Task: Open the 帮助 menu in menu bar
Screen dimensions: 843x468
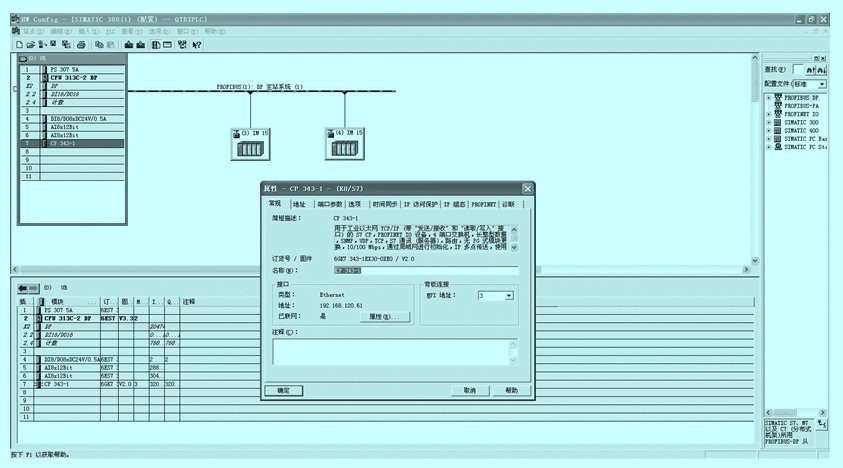Action: pyautogui.click(x=215, y=32)
